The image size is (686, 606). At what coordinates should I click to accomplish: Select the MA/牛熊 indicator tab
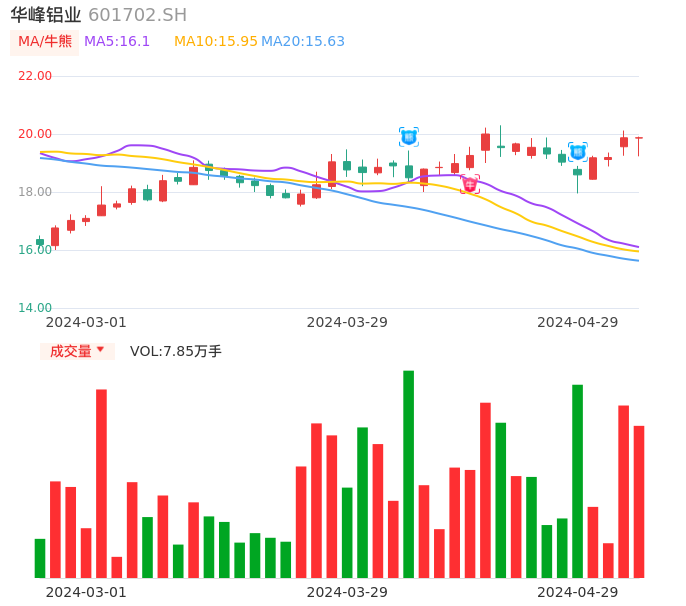click(45, 42)
